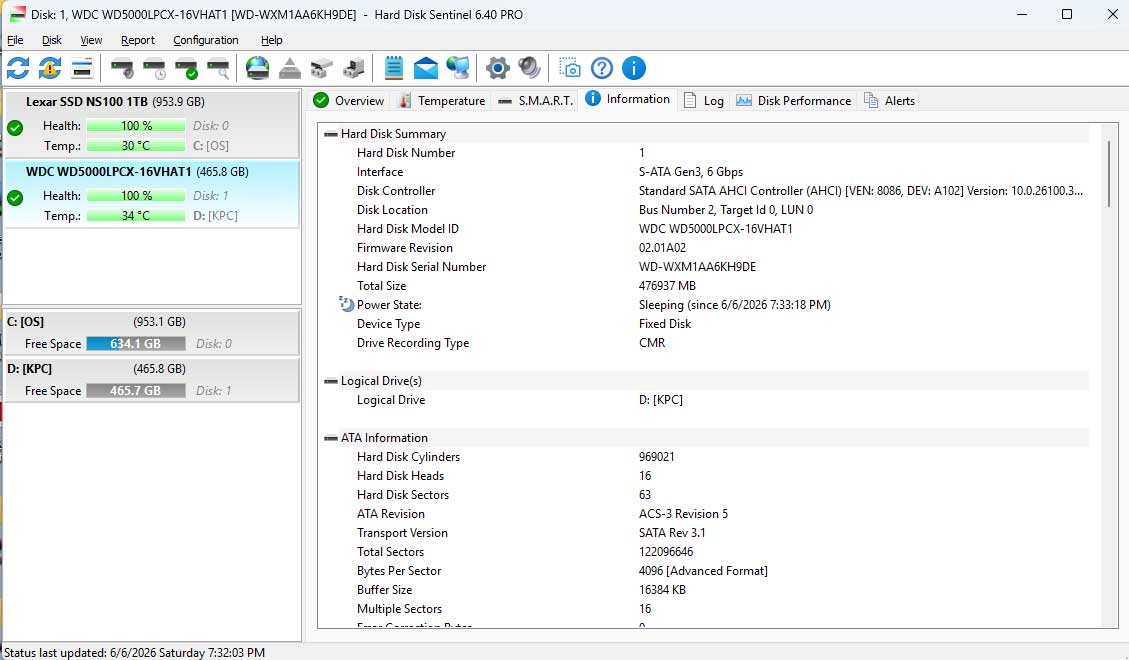Click the Power State sleeping icon
The height and width of the screenshot is (660, 1129).
pyautogui.click(x=346, y=304)
